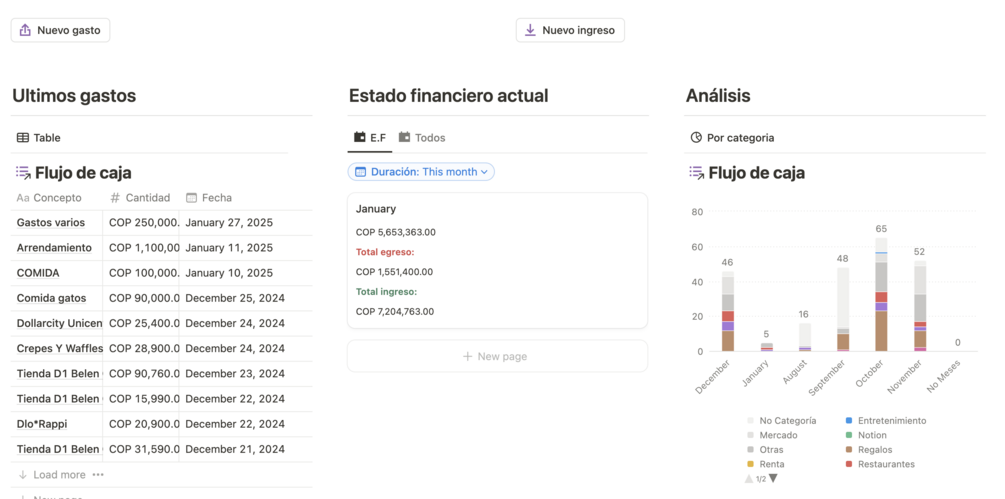Click the Por categoria chart icon

696,138
